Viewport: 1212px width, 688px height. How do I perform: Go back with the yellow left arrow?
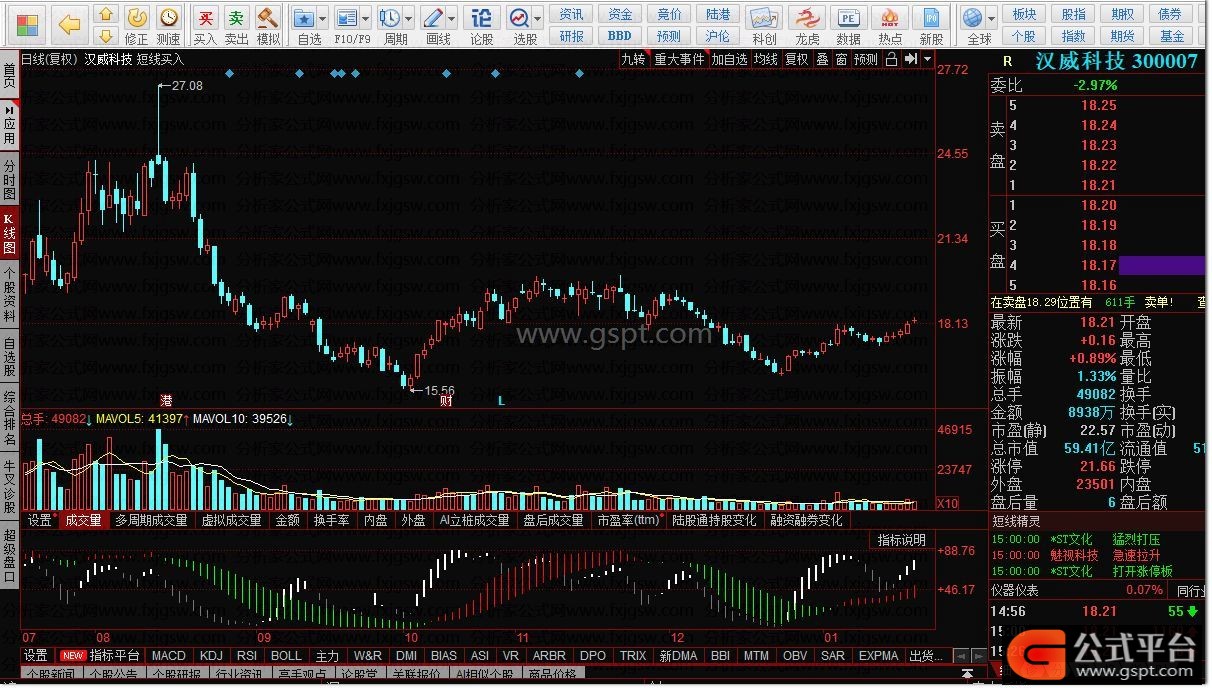tap(70, 24)
